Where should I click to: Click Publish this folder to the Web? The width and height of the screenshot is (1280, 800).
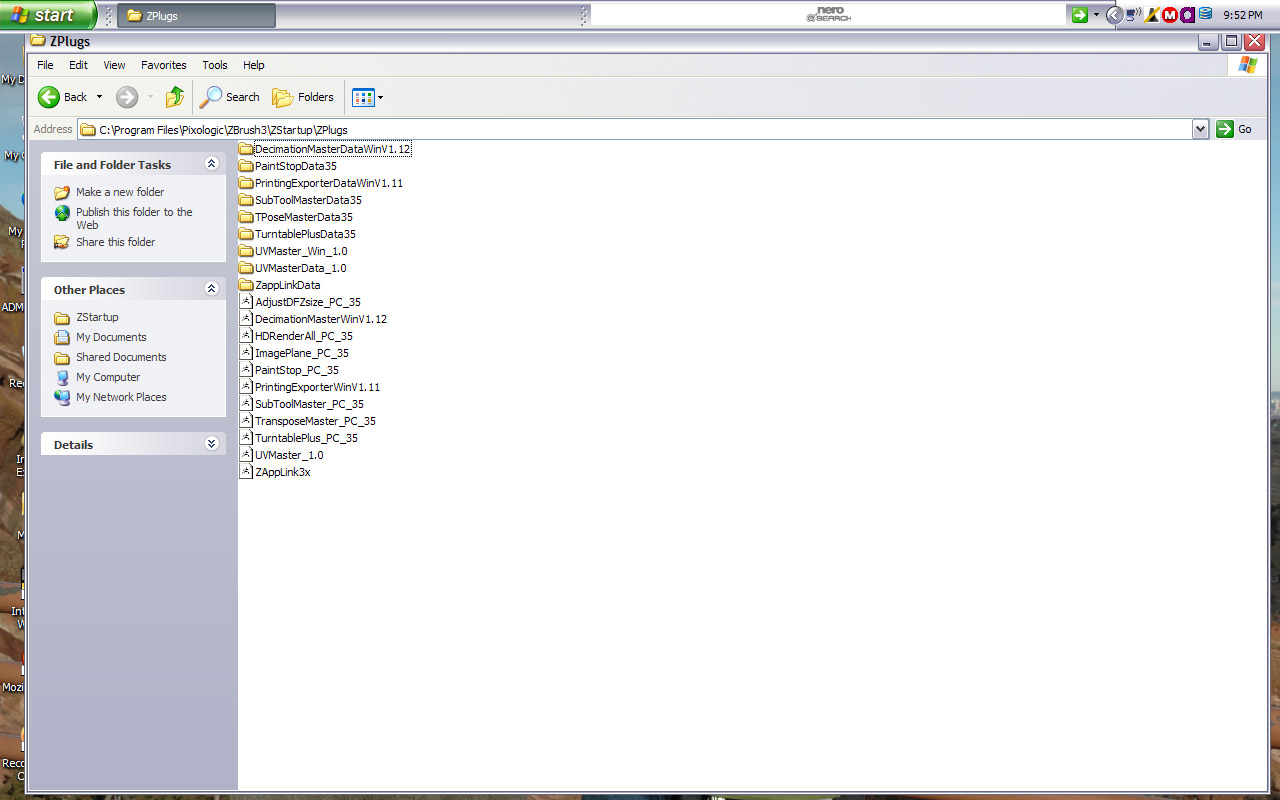[134, 218]
